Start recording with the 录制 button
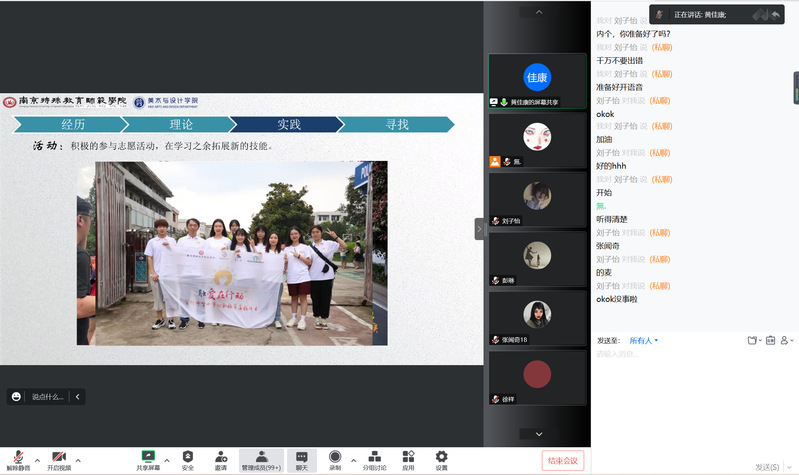Viewport: 799px width, 475px height. tap(335, 459)
